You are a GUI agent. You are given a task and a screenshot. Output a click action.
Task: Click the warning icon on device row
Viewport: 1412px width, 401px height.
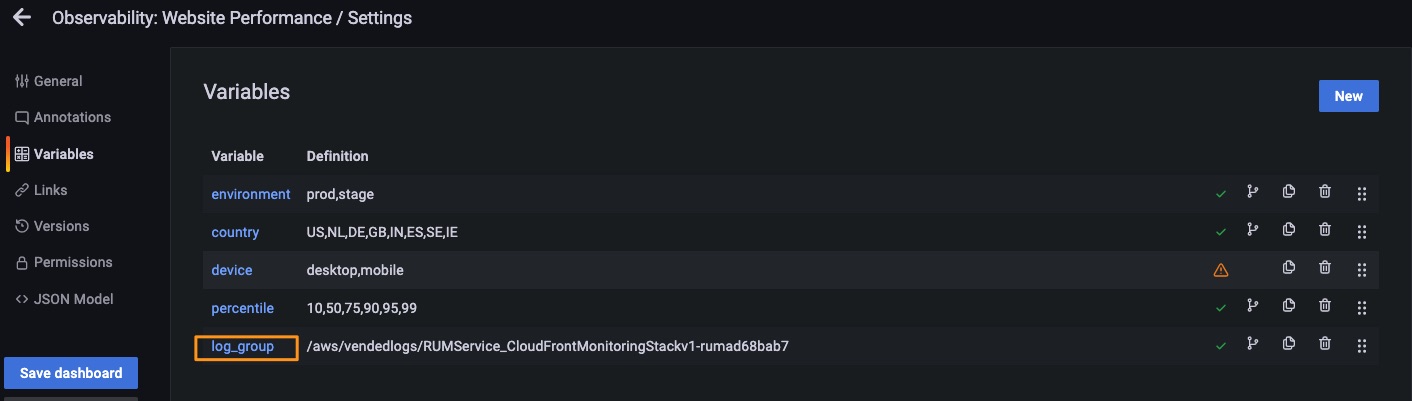coord(1220,270)
